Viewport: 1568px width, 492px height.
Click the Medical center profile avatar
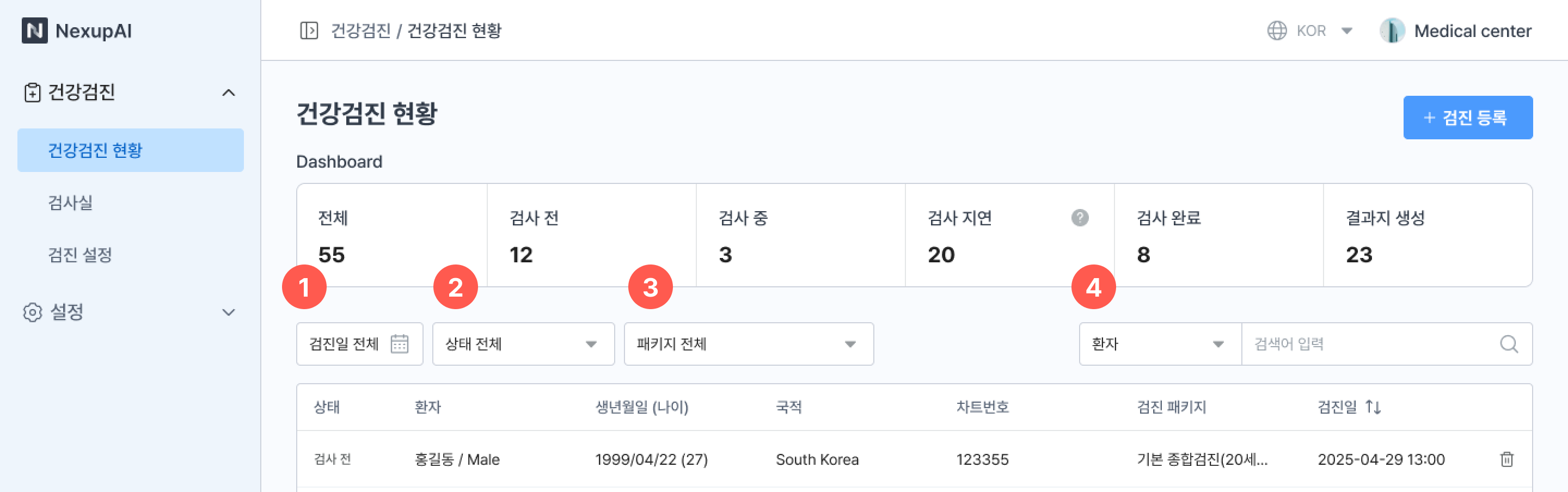[1392, 30]
